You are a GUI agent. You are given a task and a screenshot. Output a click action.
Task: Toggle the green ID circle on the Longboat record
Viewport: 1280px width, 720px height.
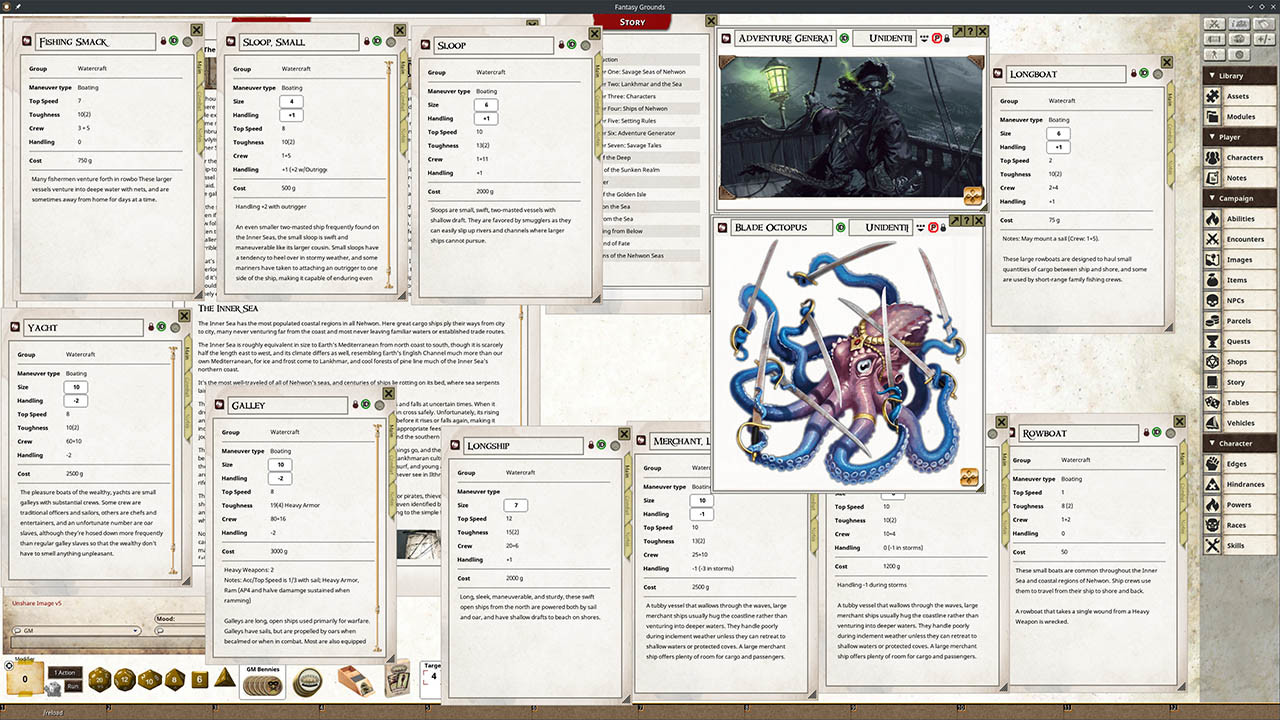(x=1144, y=73)
